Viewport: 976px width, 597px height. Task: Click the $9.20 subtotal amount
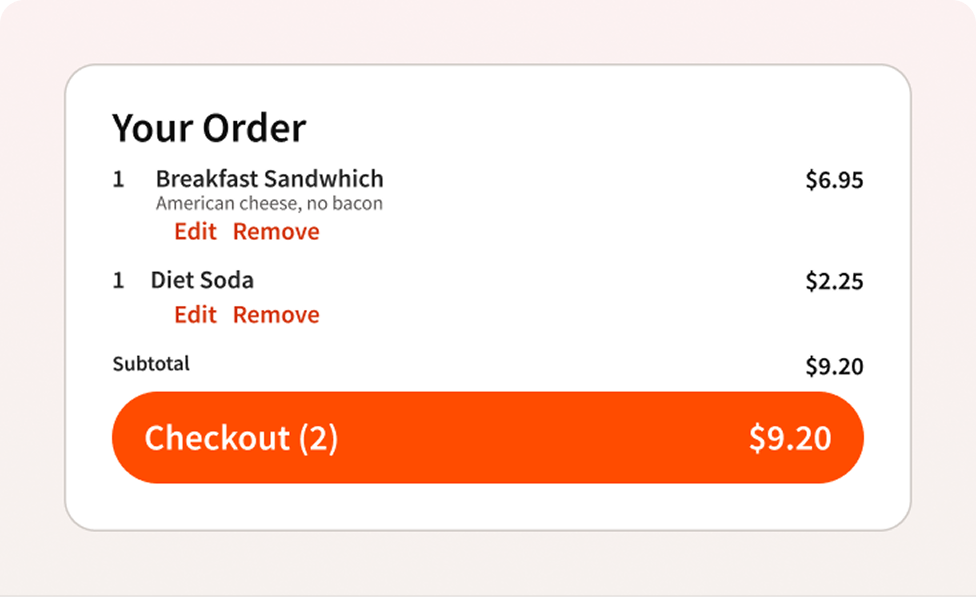click(834, 366)
